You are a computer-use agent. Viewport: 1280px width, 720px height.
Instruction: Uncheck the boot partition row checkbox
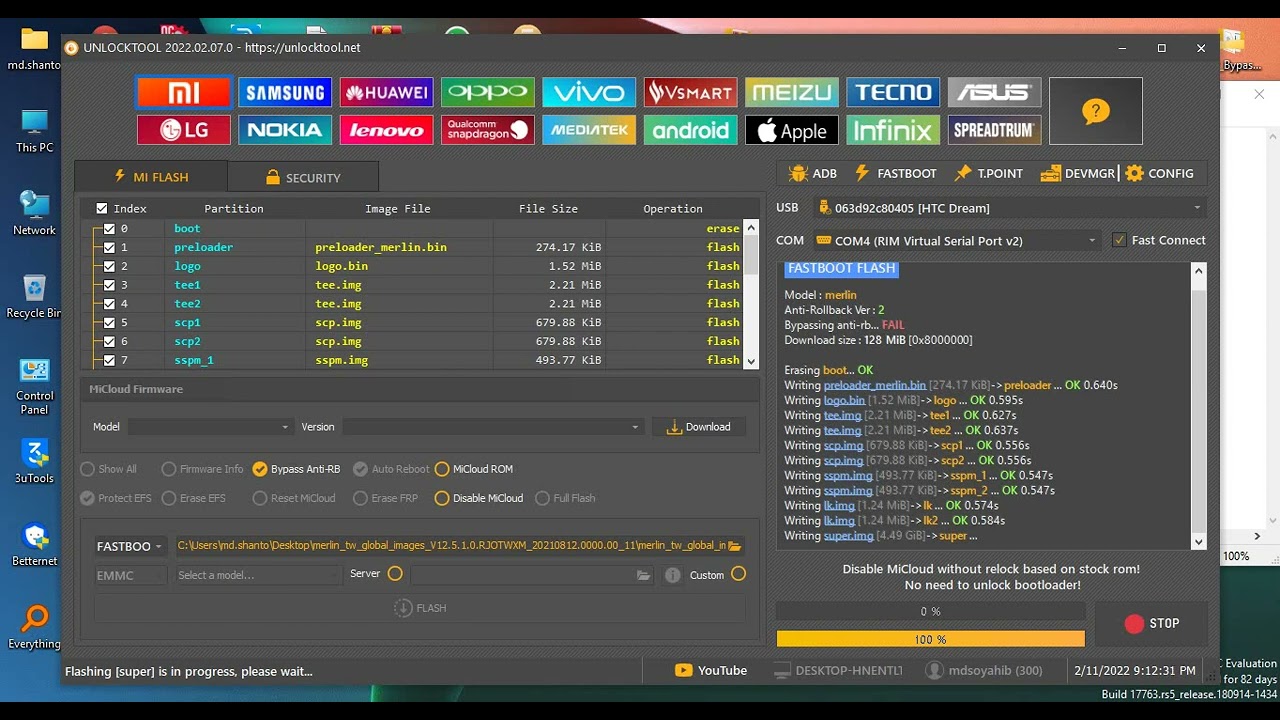(x=109, y=229)
